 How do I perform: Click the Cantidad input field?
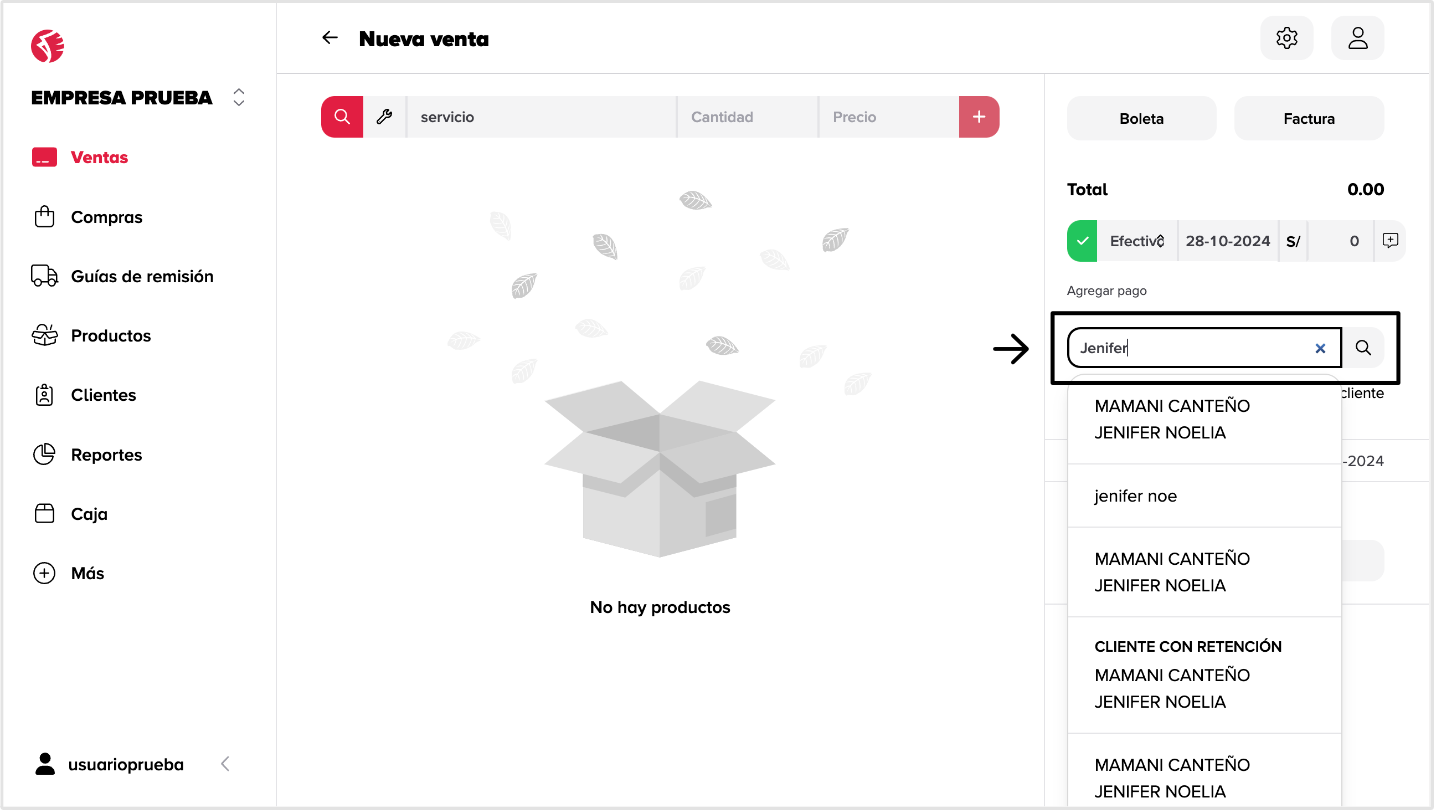tap(747, 117)
